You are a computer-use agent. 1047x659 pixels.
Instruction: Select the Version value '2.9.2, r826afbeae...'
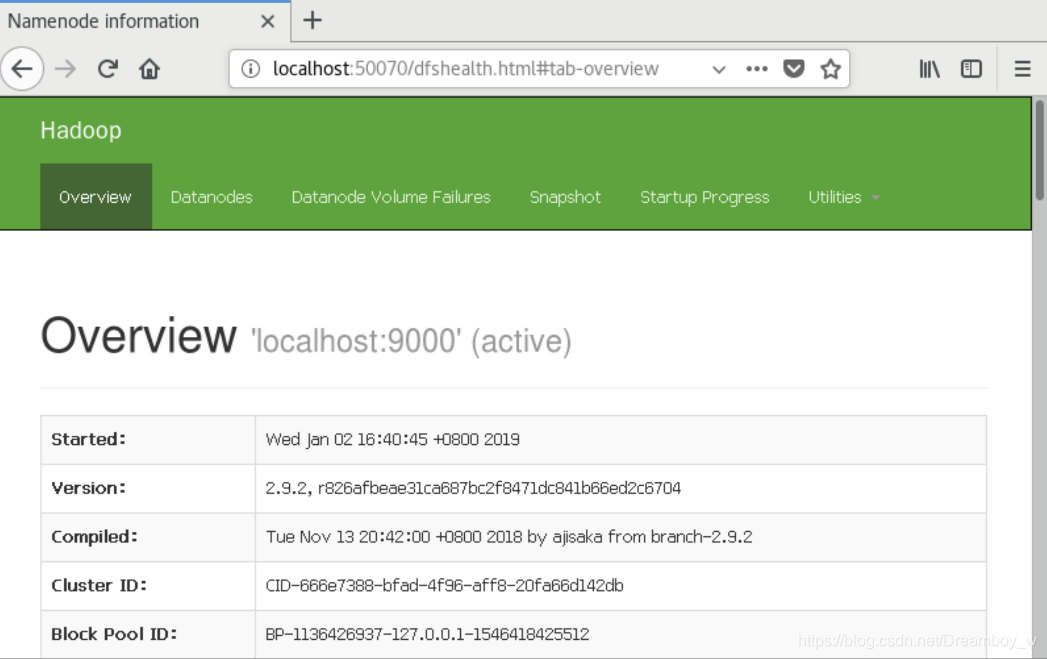point(473,488)
